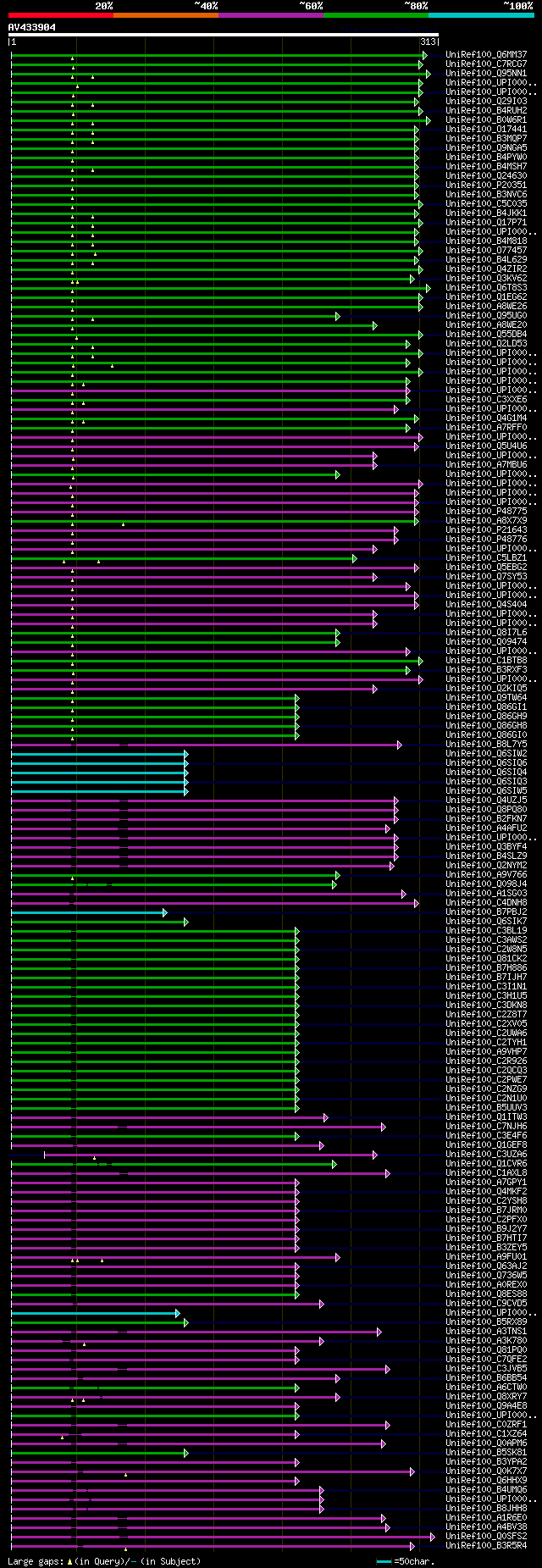Select label UniRef100_Q09474
The image size is (542, 1568).
486,642
